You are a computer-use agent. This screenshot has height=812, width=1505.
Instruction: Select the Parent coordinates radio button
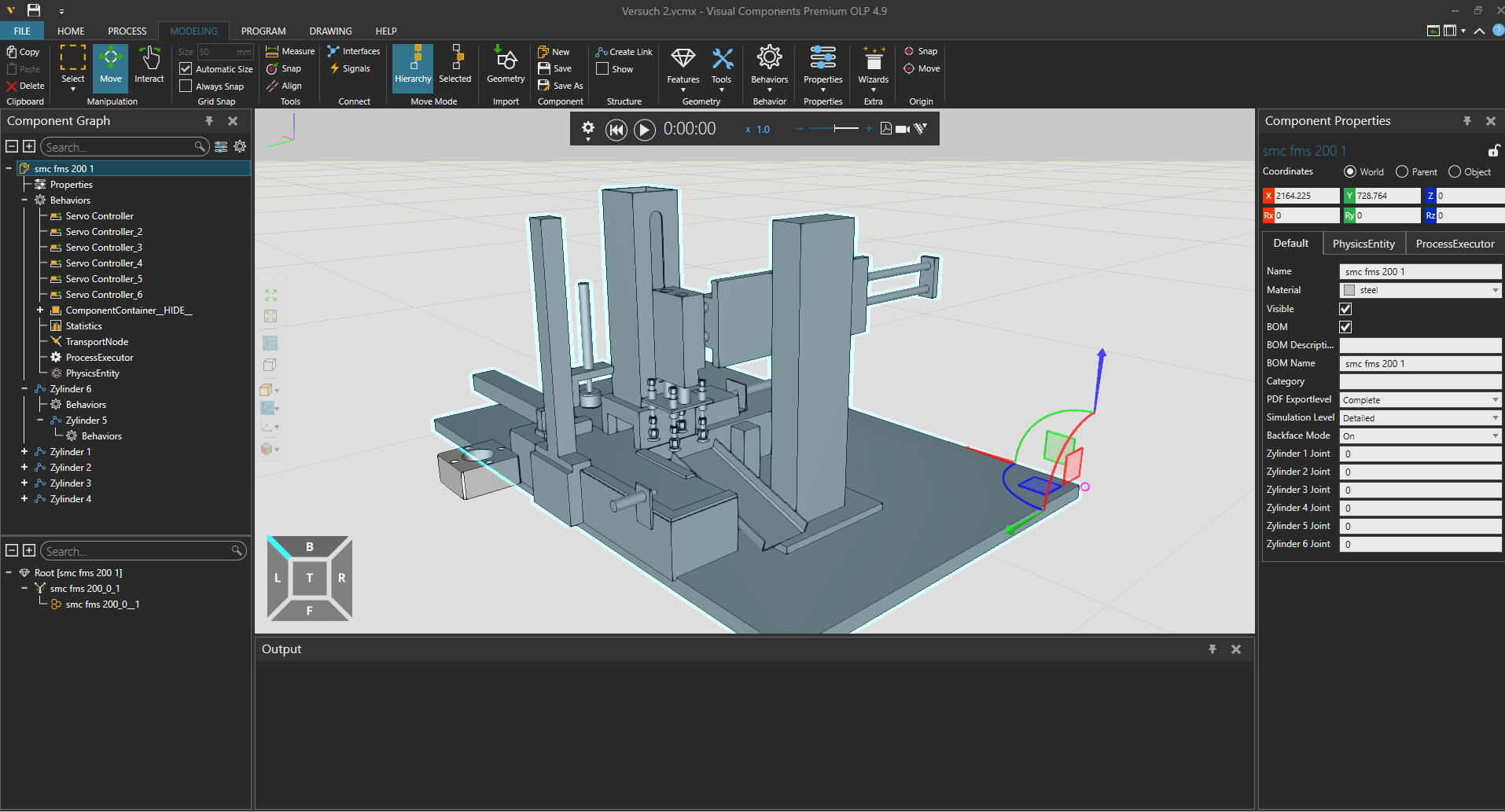click(1402, 172)
